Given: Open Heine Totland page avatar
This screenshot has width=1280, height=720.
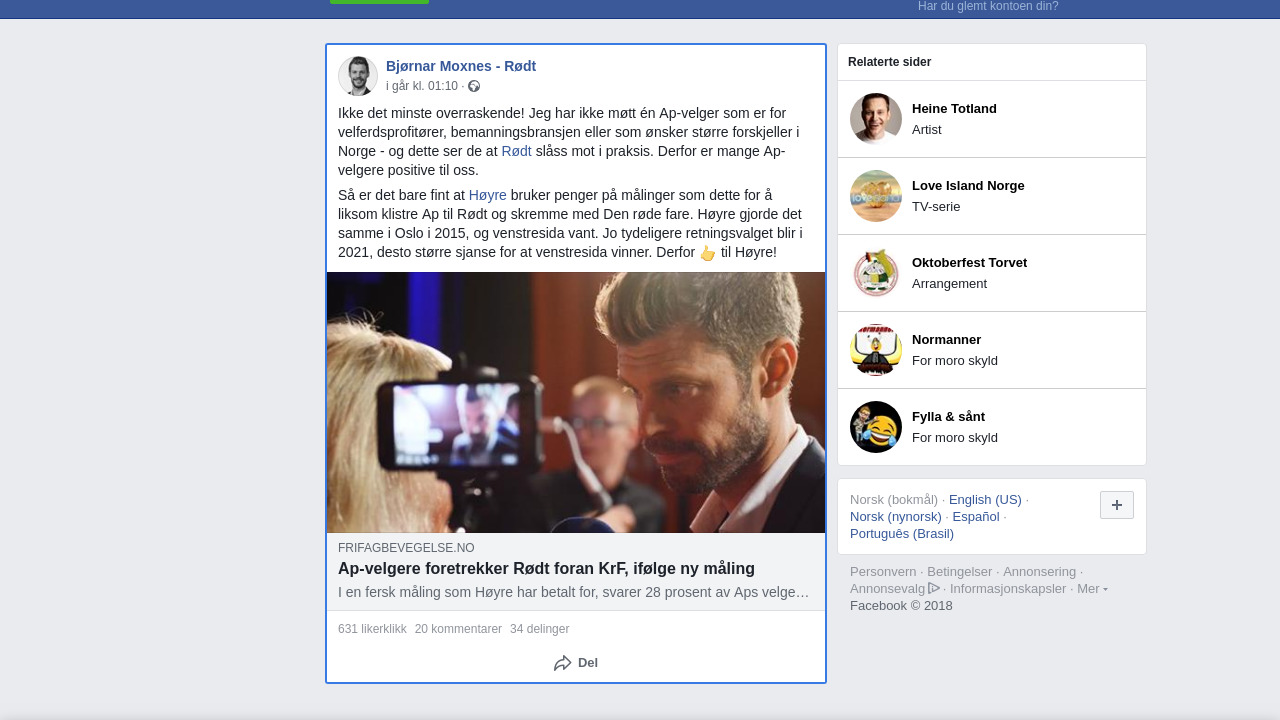Looking at the screenshot, I should tap(876, 119).
